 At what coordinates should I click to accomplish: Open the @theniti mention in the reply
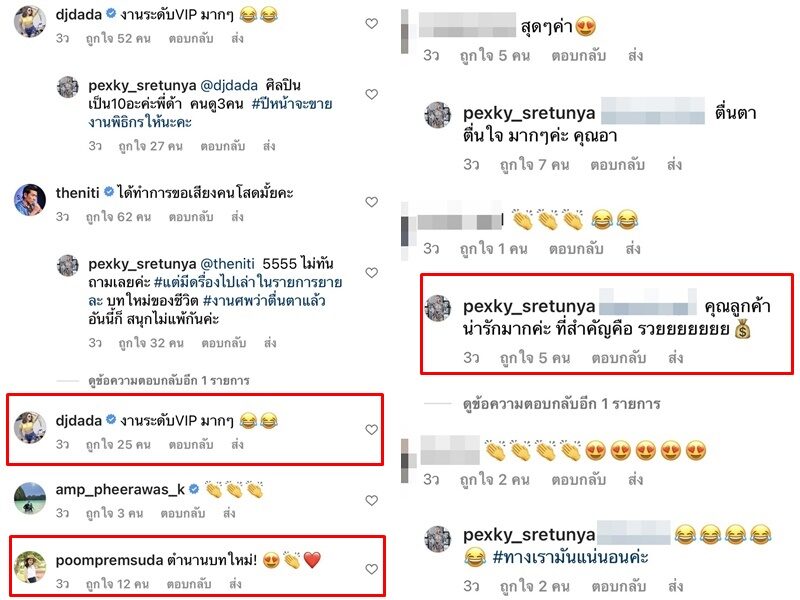[228, 264]
